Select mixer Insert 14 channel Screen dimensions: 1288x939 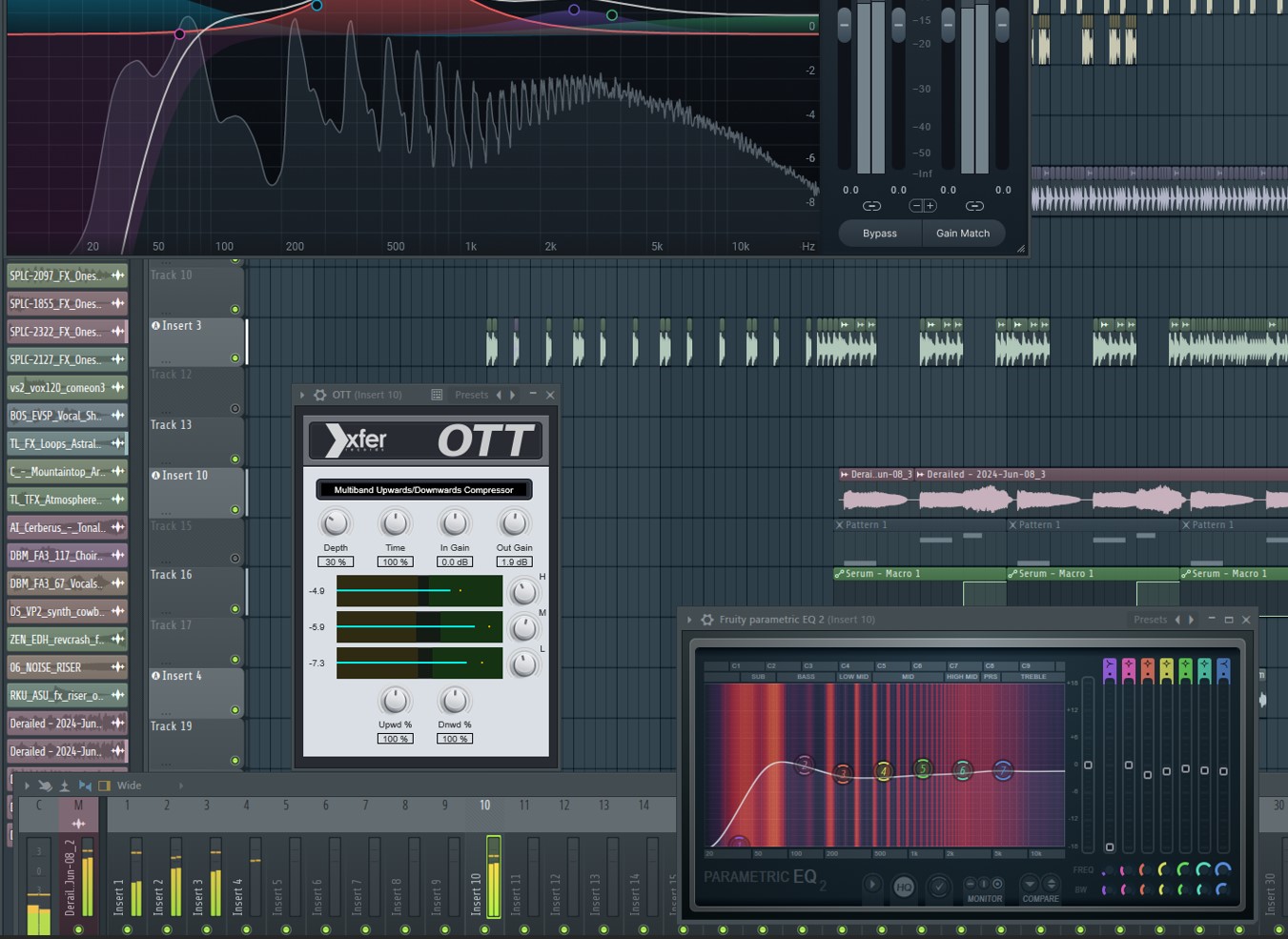644,866
